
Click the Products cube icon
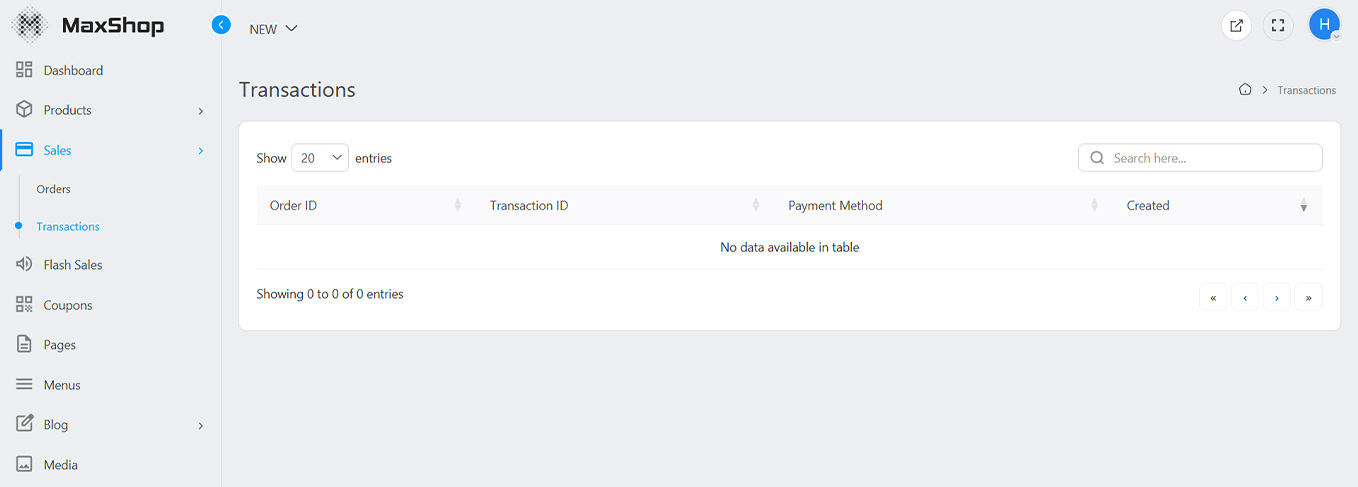click(x=25, y=110)
